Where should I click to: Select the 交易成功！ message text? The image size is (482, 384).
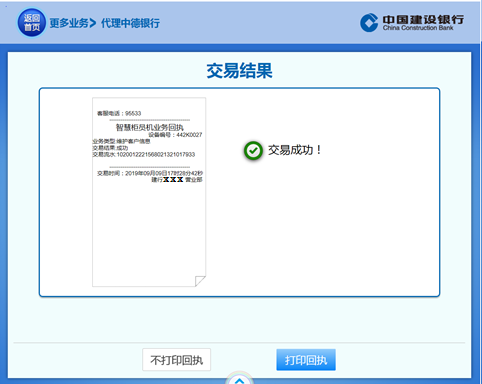point(295,150)
